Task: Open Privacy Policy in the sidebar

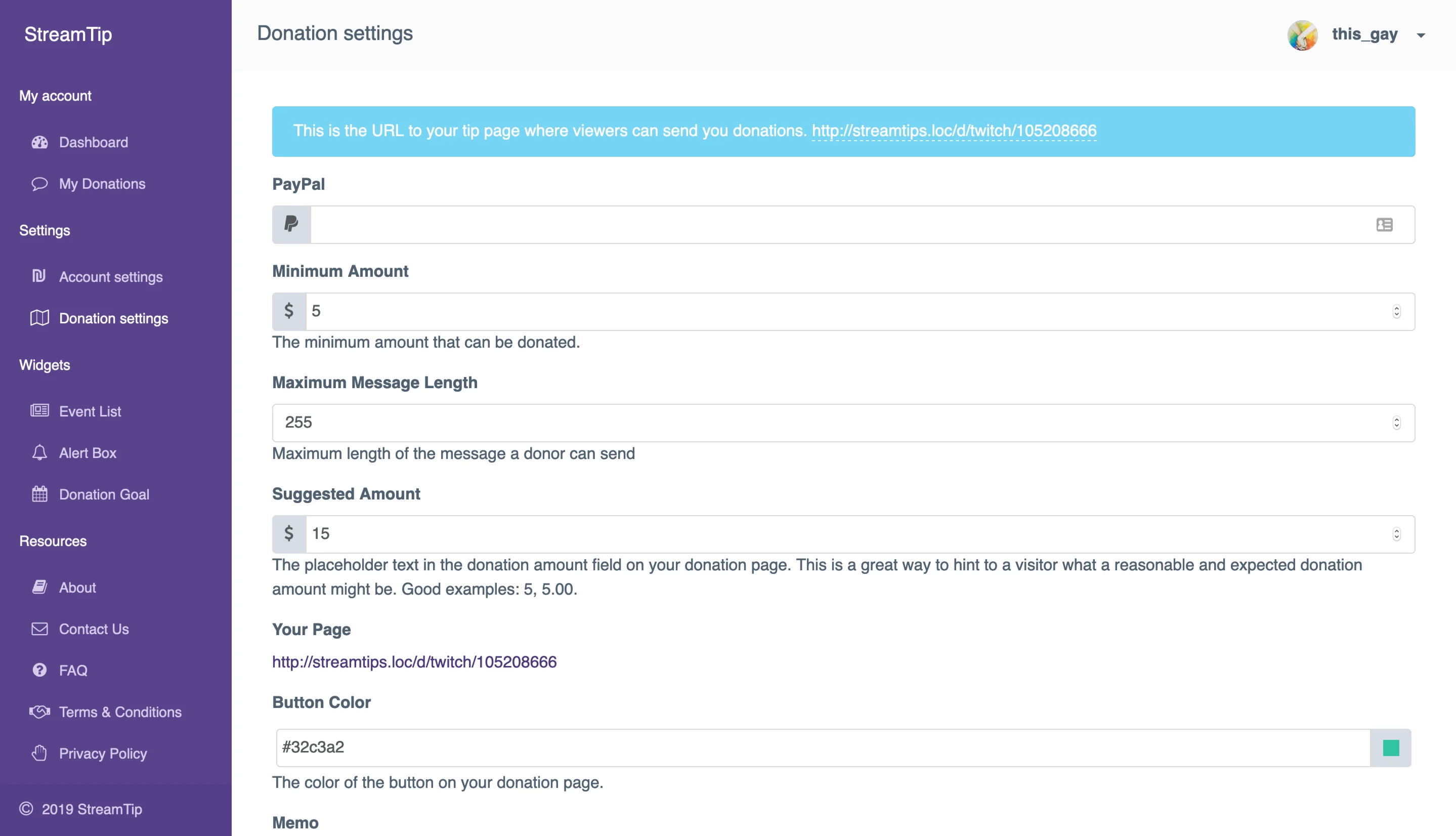Action: coord(103,754)
